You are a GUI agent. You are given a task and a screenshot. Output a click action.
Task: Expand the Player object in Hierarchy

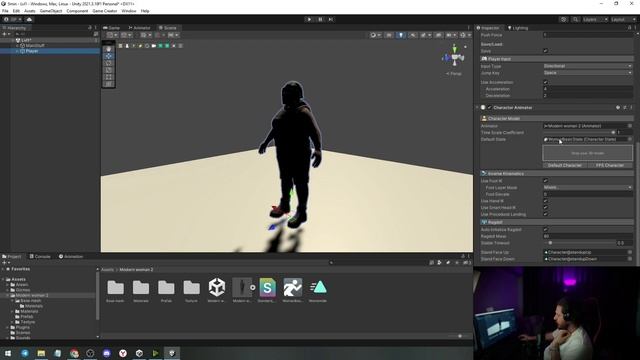(x=17, y=51)
